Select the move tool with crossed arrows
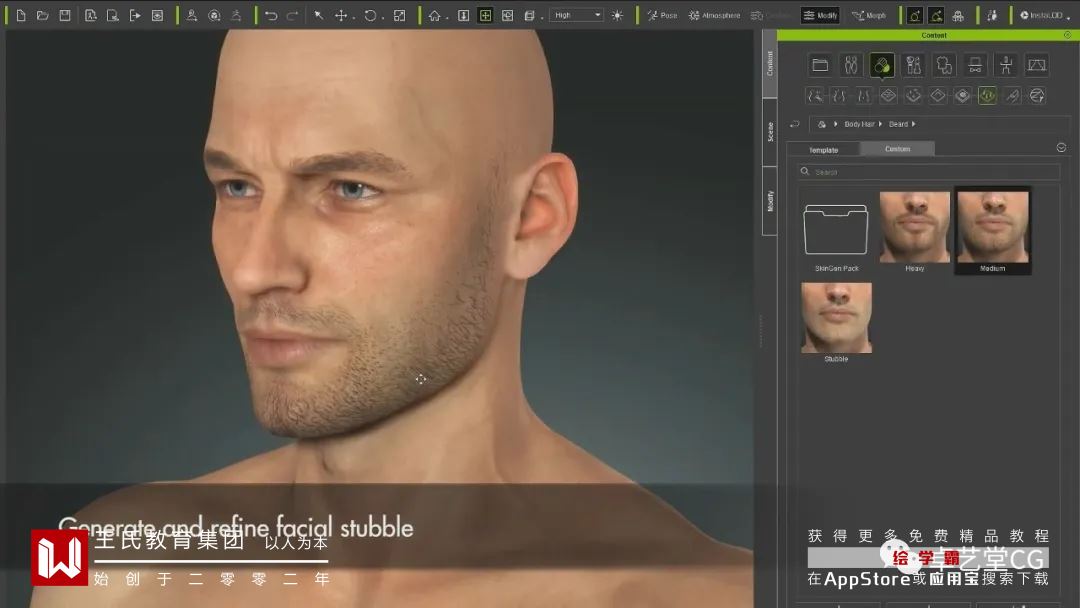 340,15
